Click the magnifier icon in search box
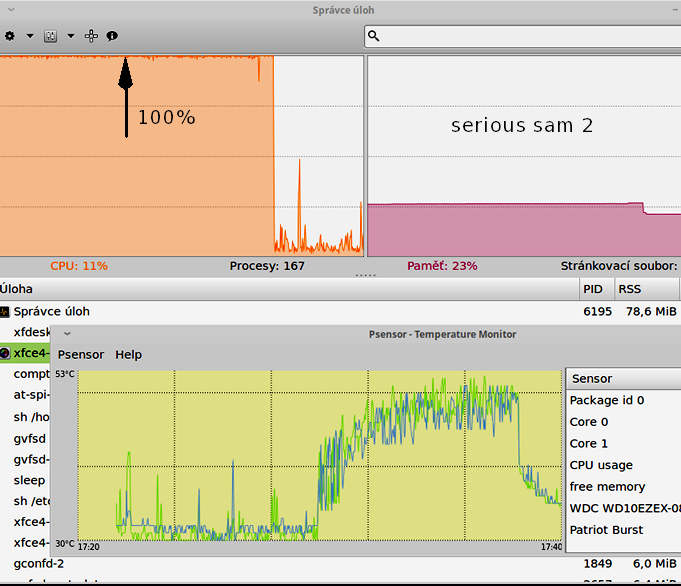The width and height of the screenshot is (681, 586). [374, 36]
